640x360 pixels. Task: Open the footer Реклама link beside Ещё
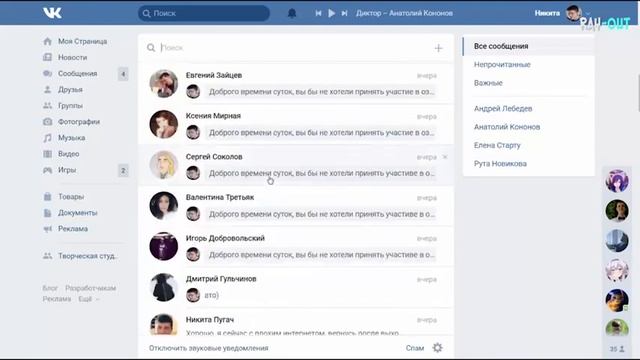57,299
